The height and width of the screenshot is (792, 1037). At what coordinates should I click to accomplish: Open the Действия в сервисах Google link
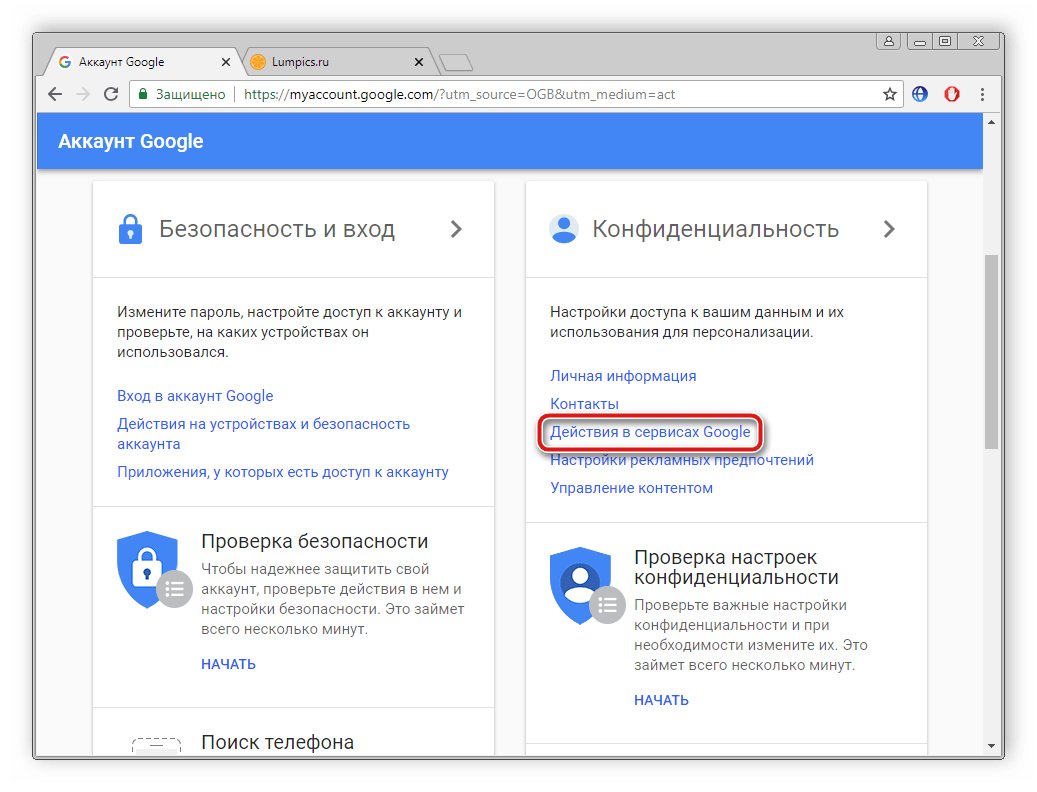(650, 432)
